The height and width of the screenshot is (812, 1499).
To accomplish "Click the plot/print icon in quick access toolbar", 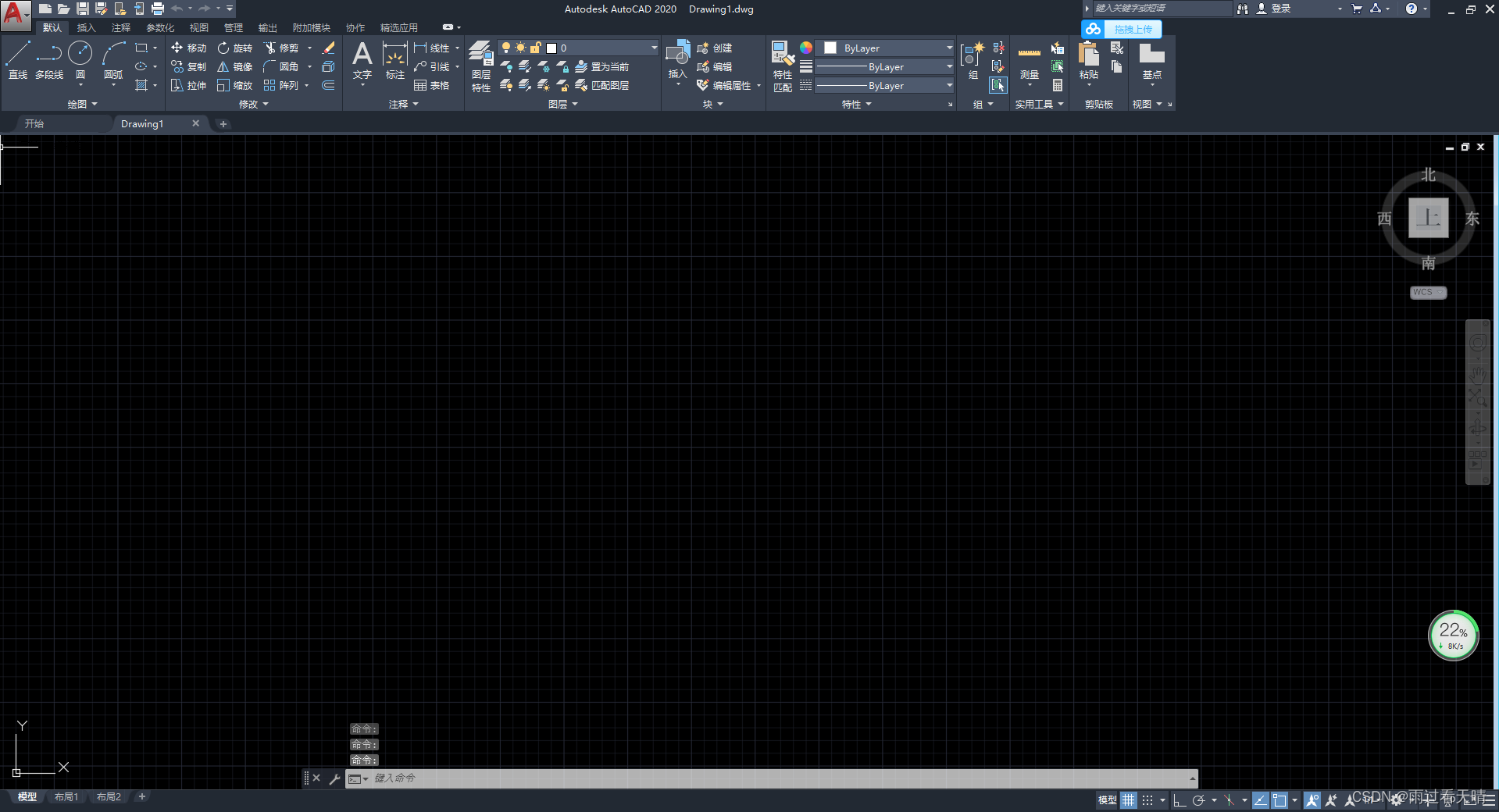I will (x=157, y=9).
